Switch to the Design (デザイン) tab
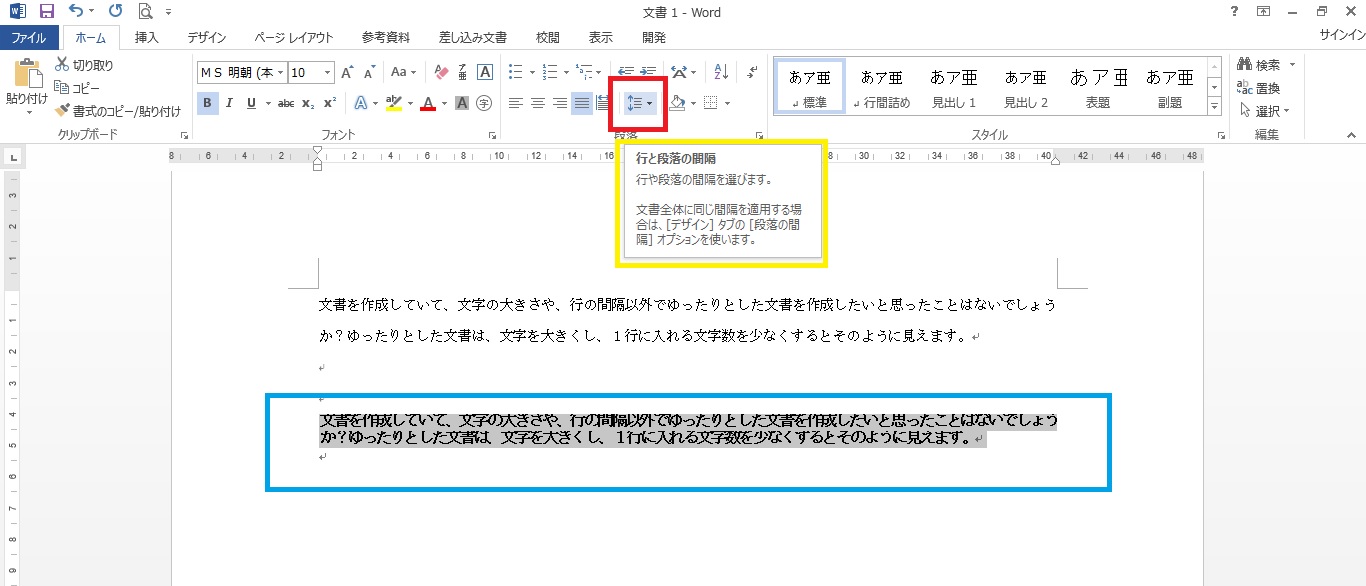1366x586 pixels. pyautogui.click(x=207, y=38)
